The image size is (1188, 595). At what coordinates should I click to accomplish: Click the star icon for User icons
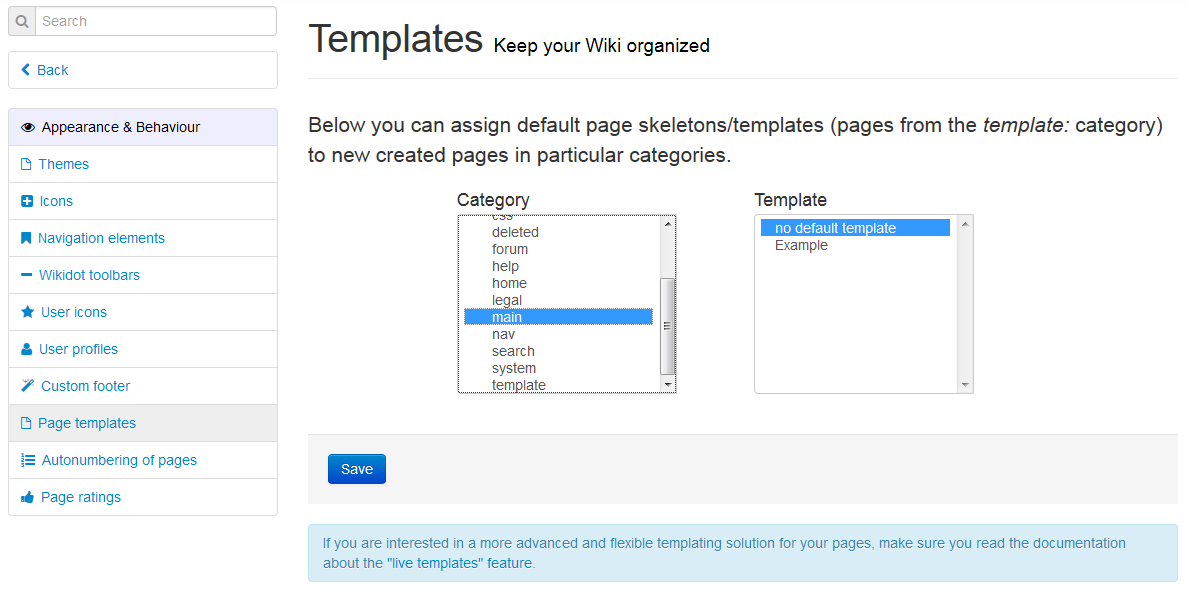(x=28, y=313)
